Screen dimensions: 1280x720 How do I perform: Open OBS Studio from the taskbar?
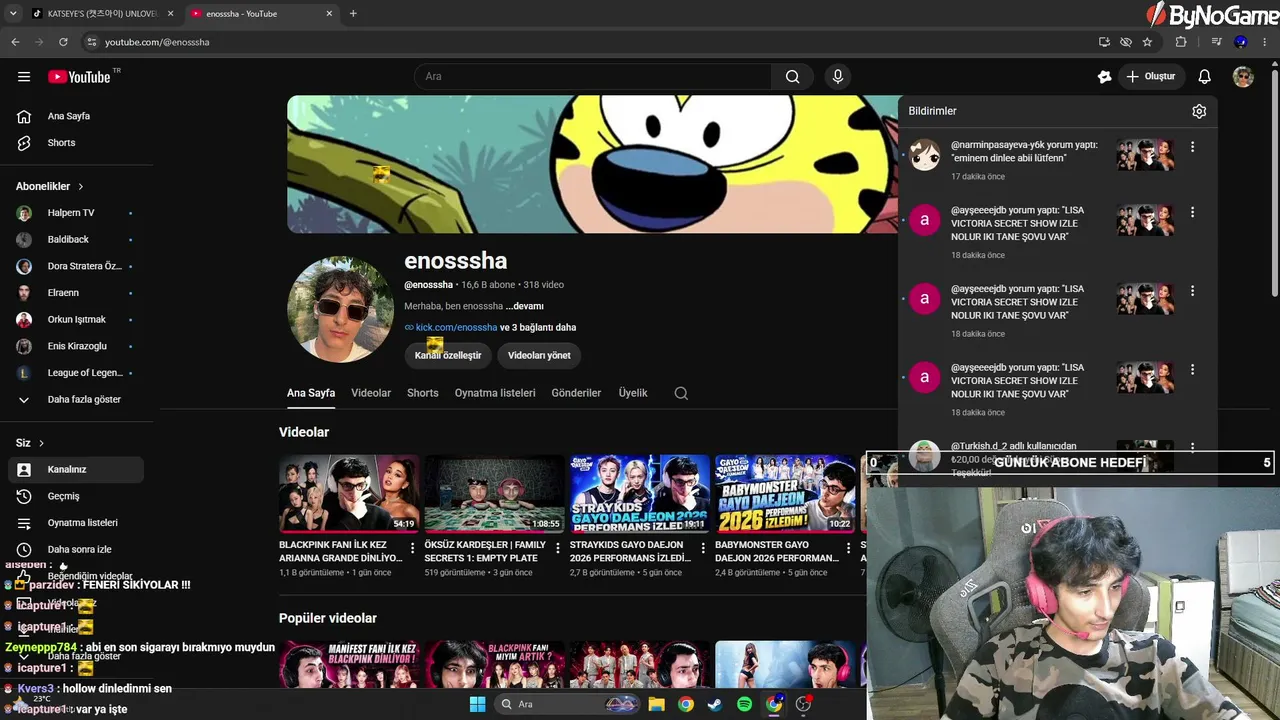803,704
